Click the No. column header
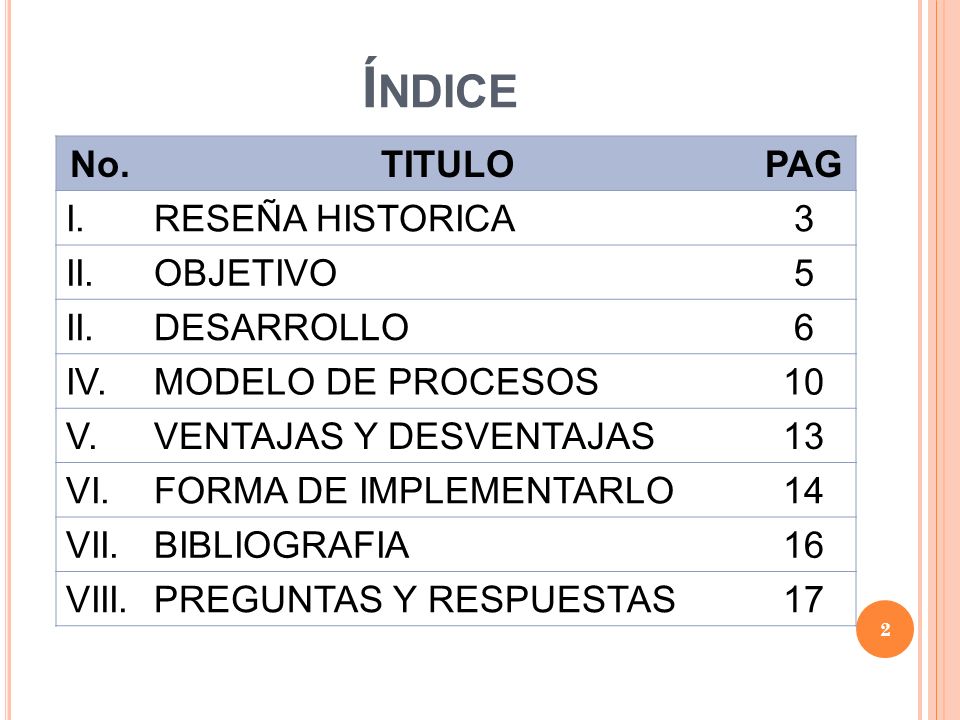This screenshot has height=720, width=960. point(100,164)
